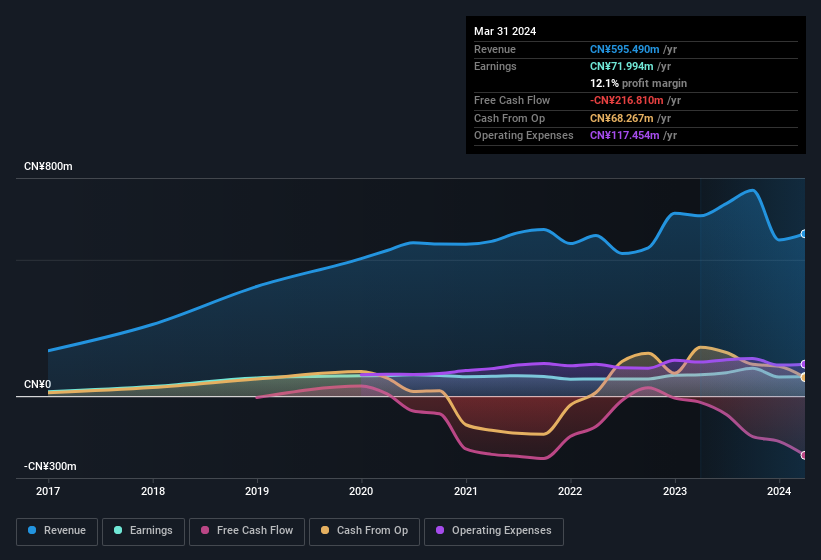Click the Revenue endpoint marker on chart

804,234
